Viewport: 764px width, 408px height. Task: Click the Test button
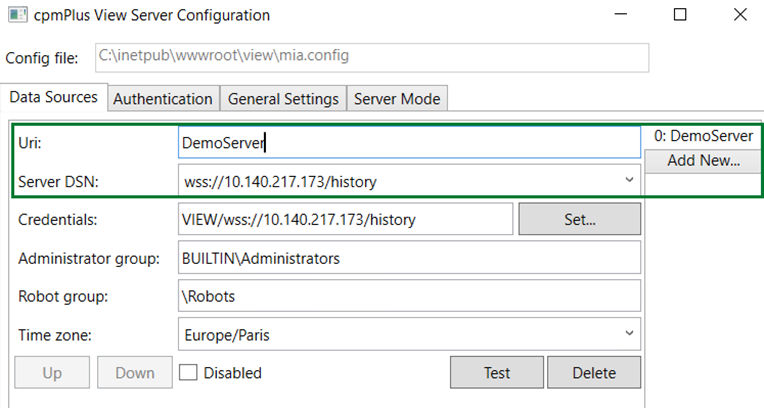(x=497, y=372)
